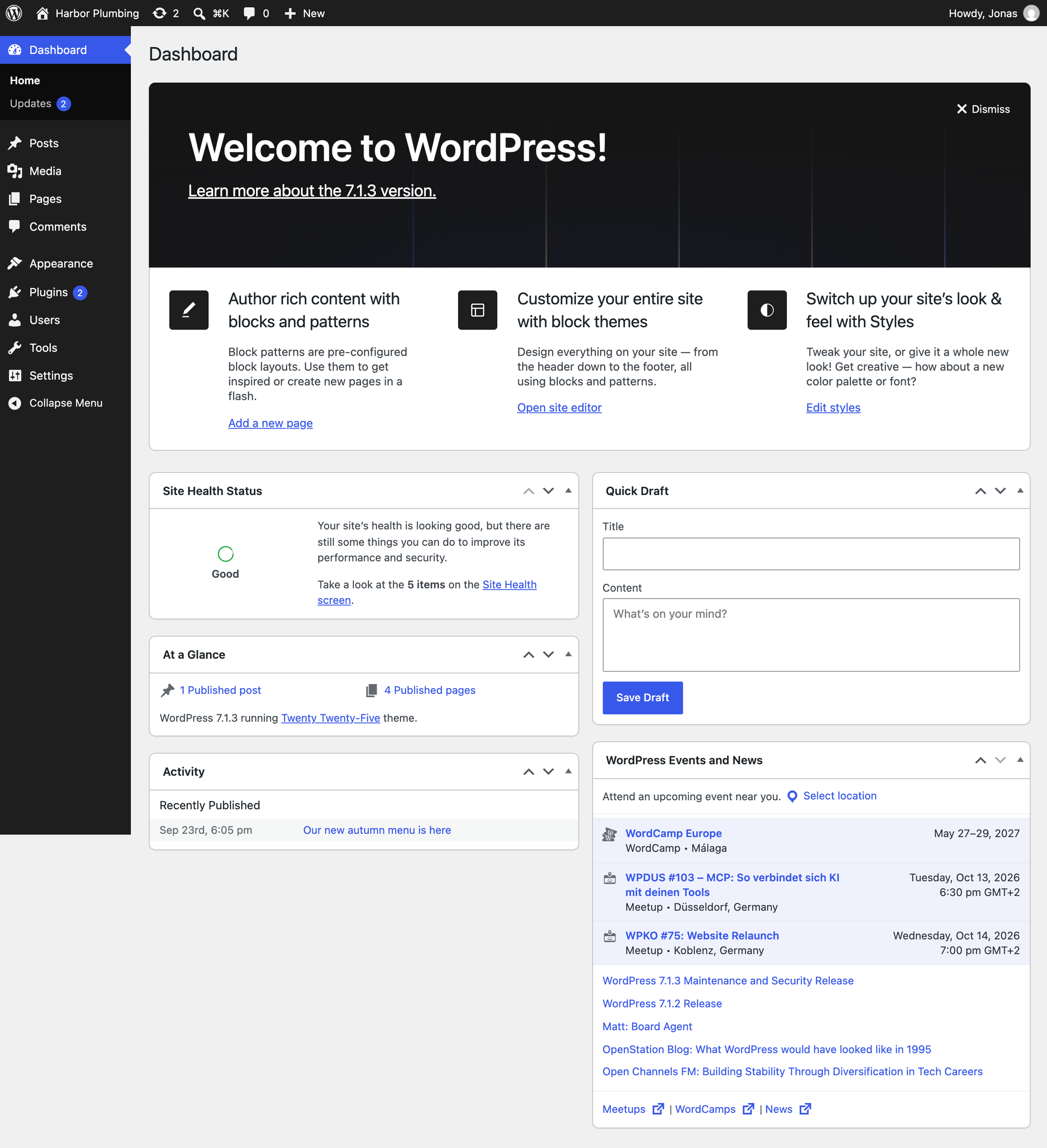Visit the Harbor Plumbing site home icon
Image resolution: width=1047 pixels, height=1148 pixels.
(43, 13)
